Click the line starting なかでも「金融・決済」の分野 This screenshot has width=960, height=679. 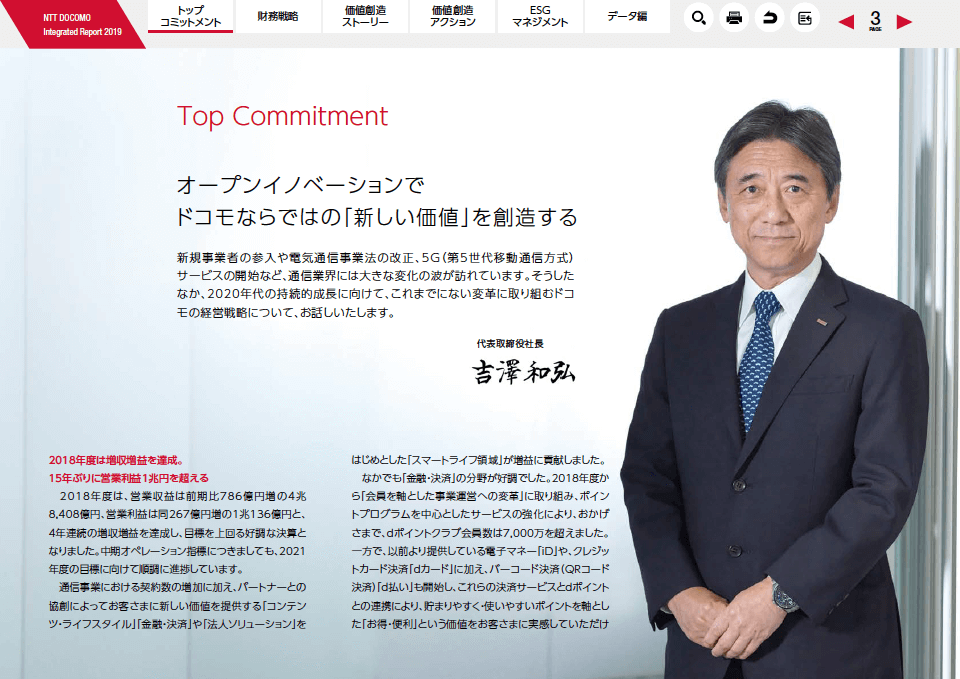tap(486, 478)
